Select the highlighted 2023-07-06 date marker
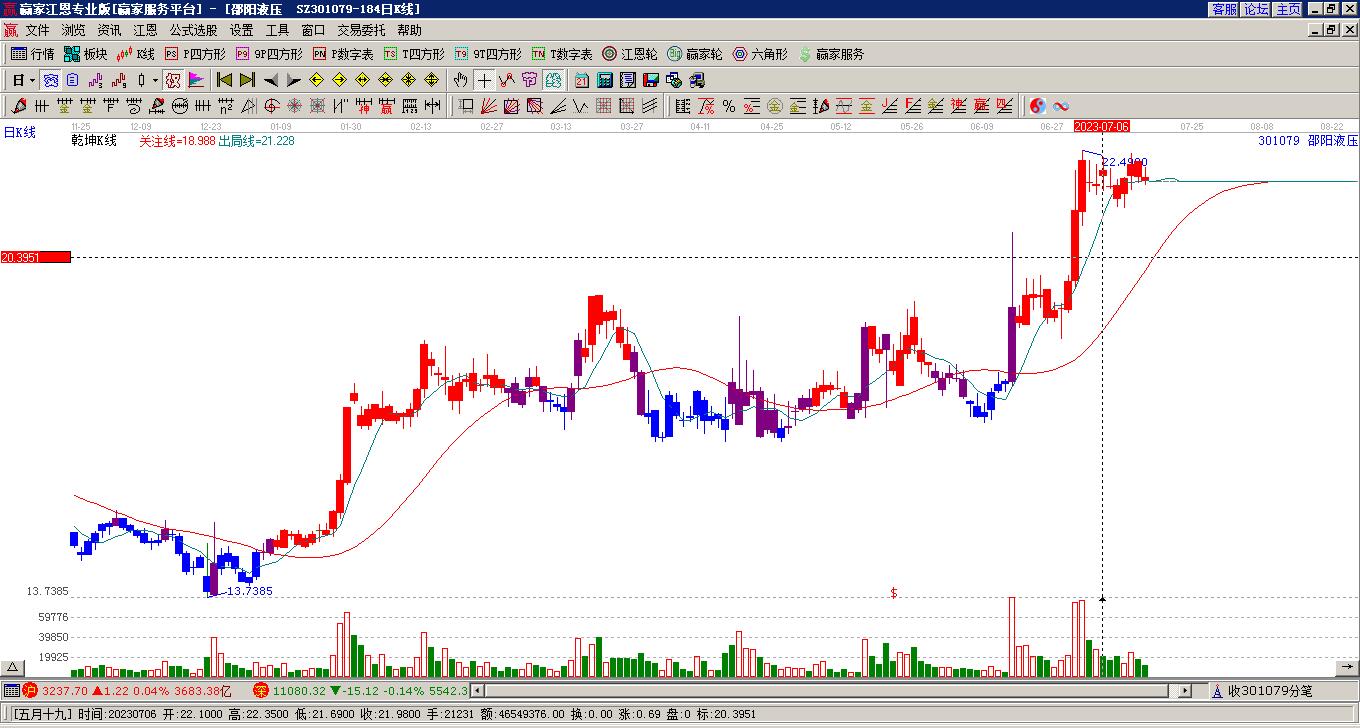The height and width of the screenshot is (728, 1360). (x=1101, y=126)
